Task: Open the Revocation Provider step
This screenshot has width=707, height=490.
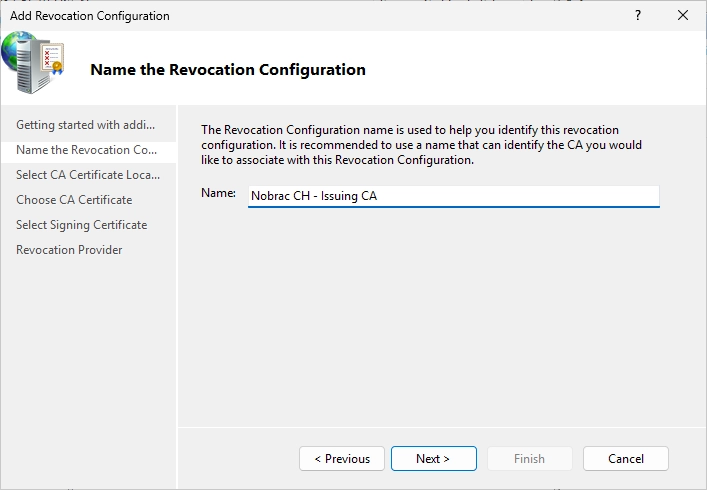Action: pyautogui.click(x=69, y=250)
